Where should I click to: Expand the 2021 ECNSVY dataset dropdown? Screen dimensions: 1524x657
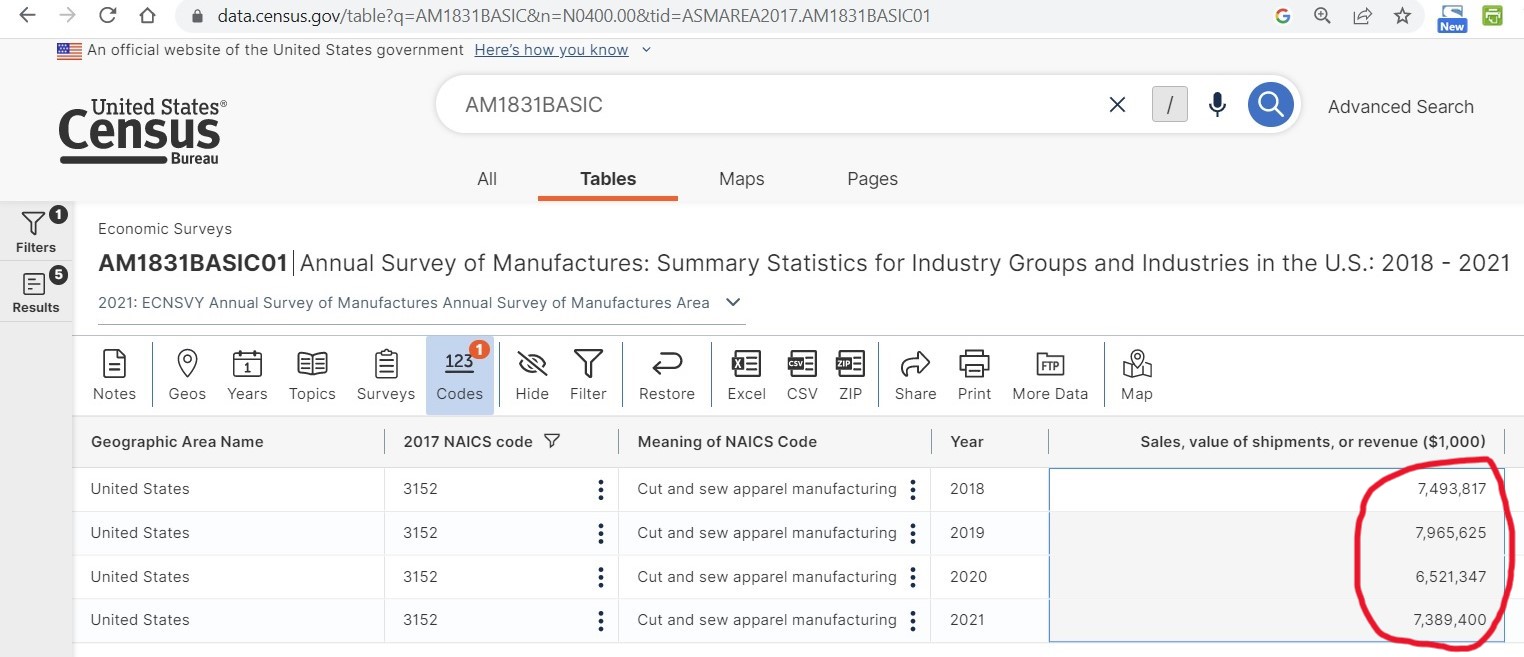click(733, 302)
